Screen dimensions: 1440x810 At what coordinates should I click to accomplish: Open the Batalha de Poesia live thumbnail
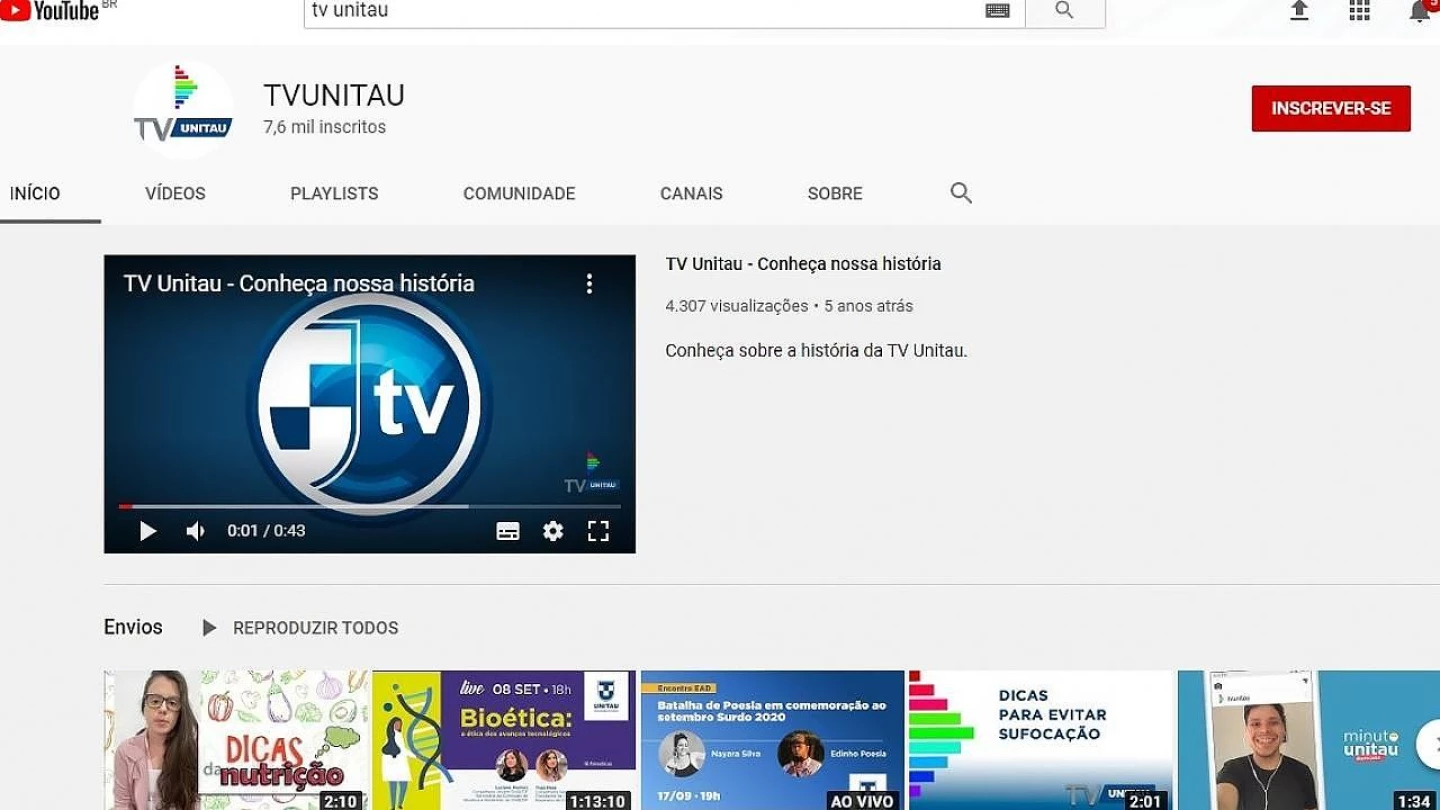[x=772, y=740]
